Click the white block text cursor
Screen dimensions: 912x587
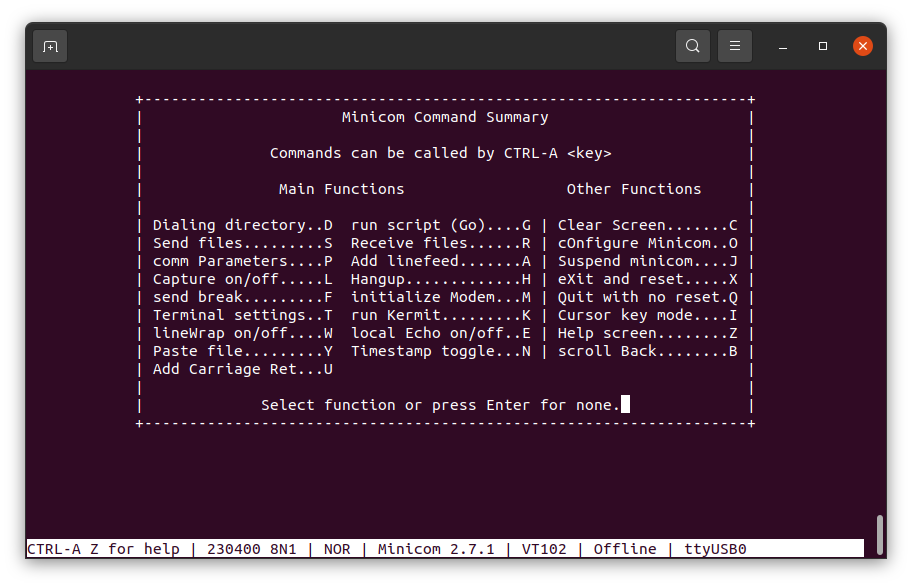(625, 404)
